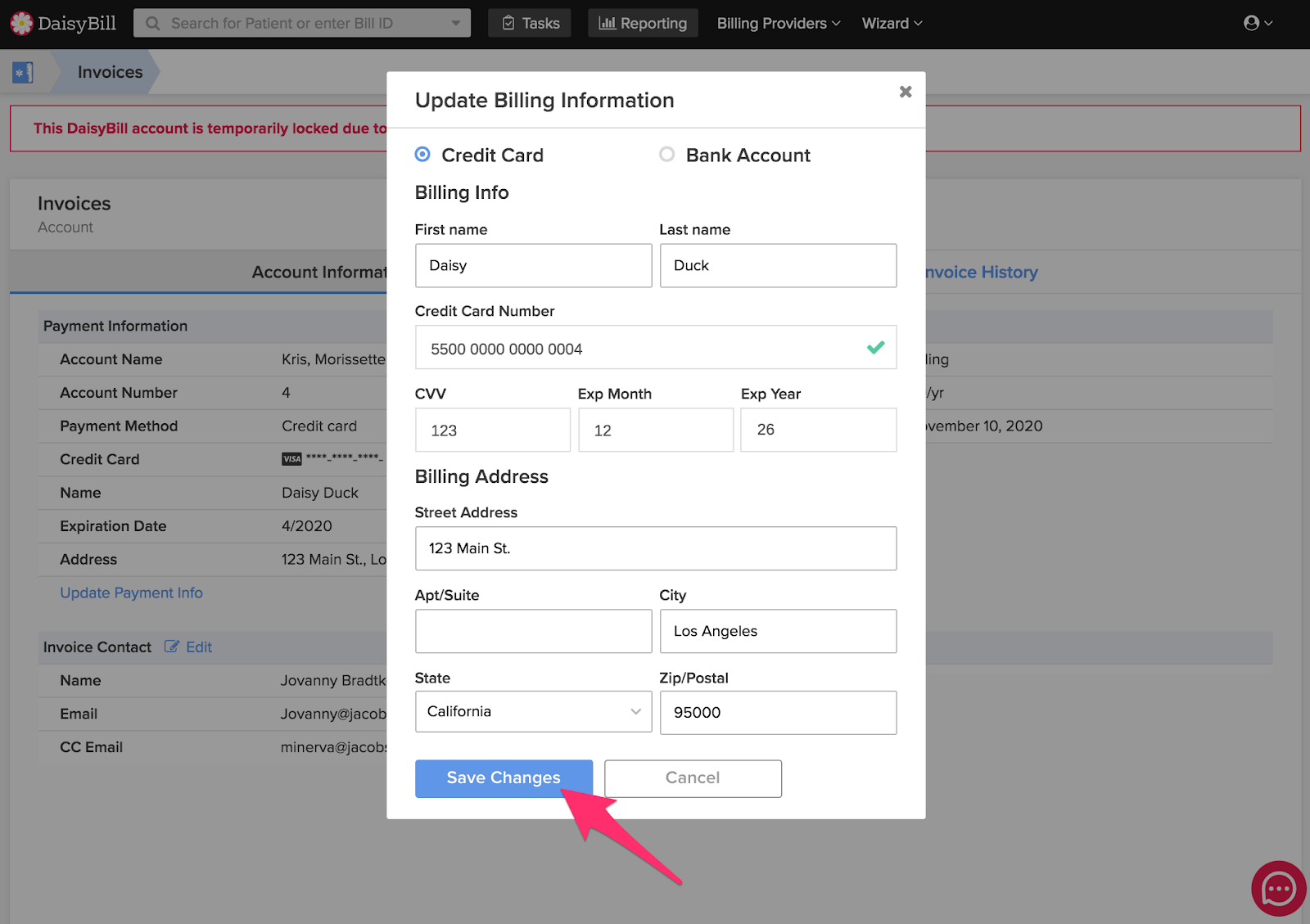
Task: Click the green checkmark in card number field
Action: click(x=875, y=348)
